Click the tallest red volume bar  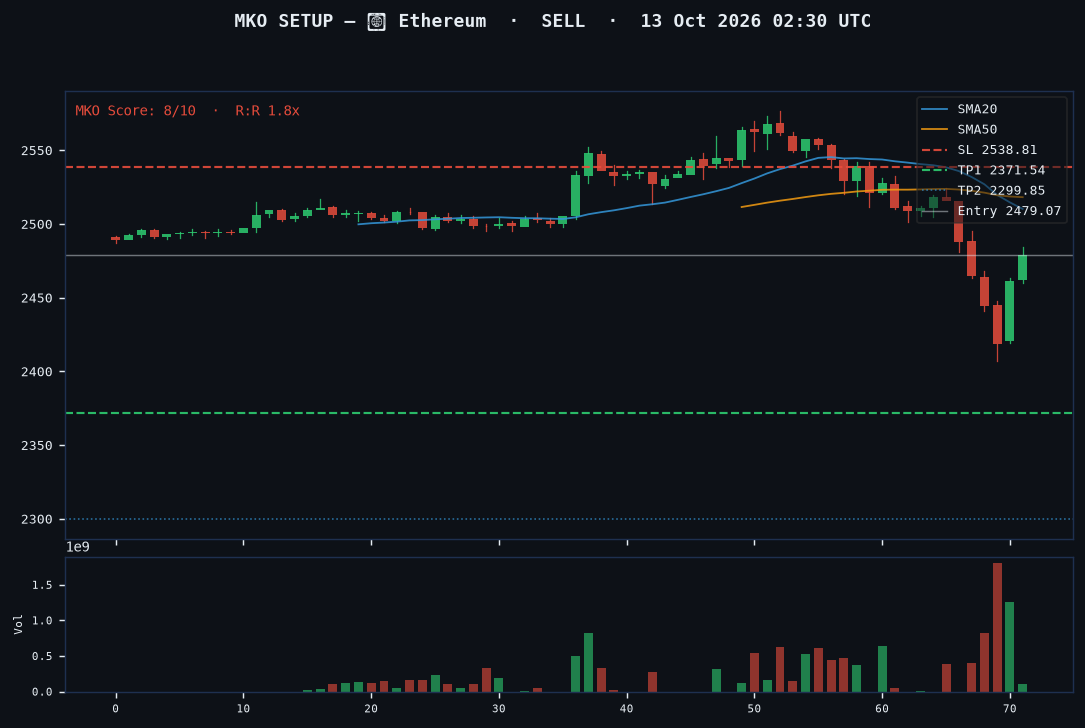click(x=997, y=628)
